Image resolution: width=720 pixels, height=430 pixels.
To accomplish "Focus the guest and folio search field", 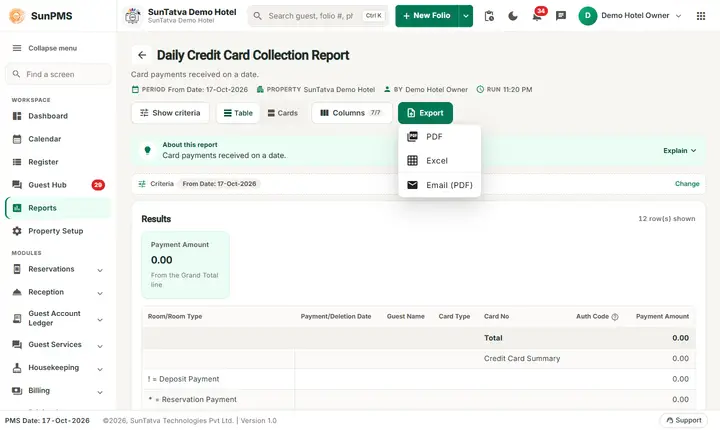I will coord(318,16).
